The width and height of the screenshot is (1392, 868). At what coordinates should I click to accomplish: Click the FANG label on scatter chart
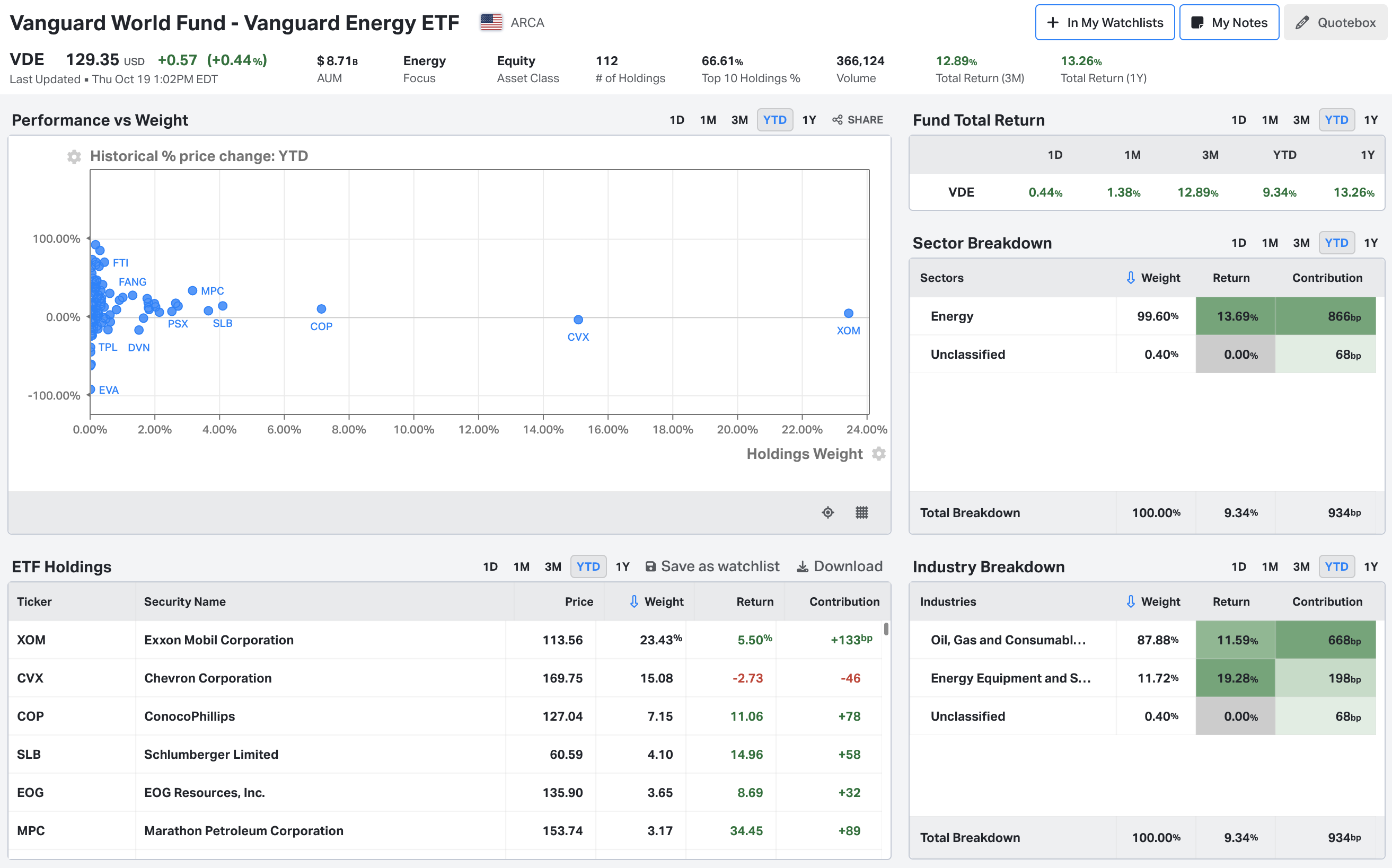pos(133,282)
